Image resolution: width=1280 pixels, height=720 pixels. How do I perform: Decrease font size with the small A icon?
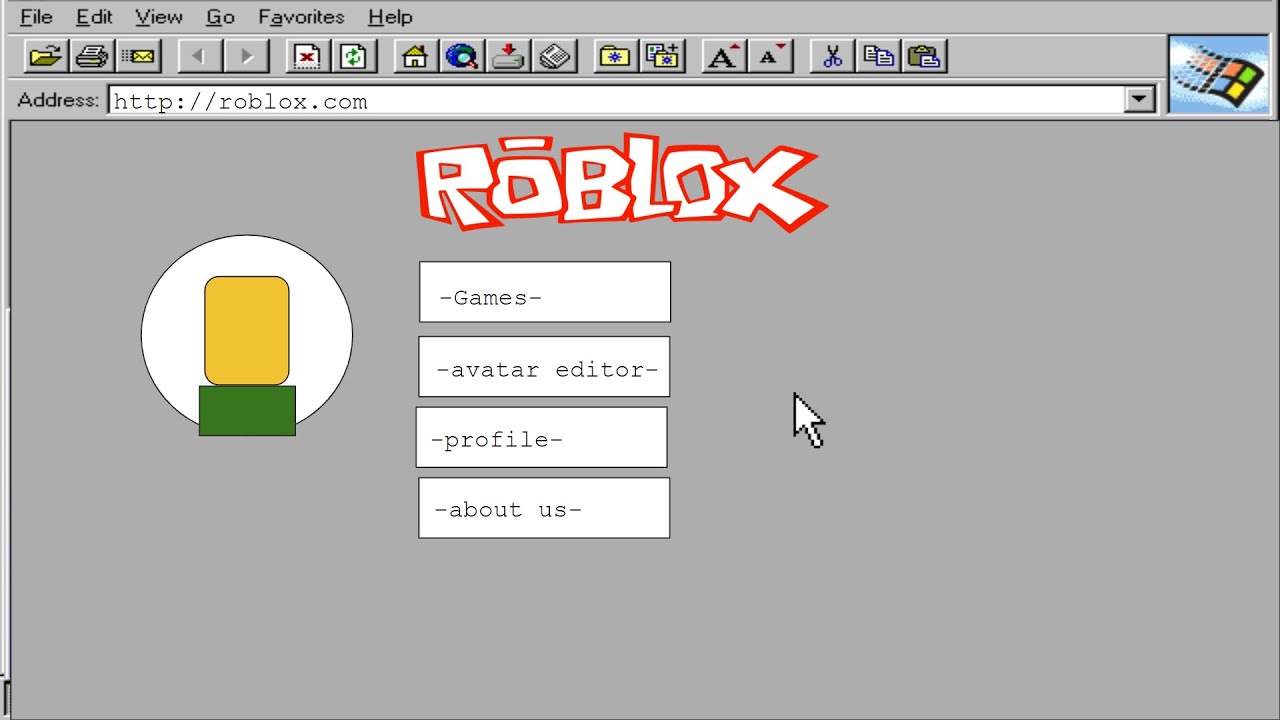(770, 56)
